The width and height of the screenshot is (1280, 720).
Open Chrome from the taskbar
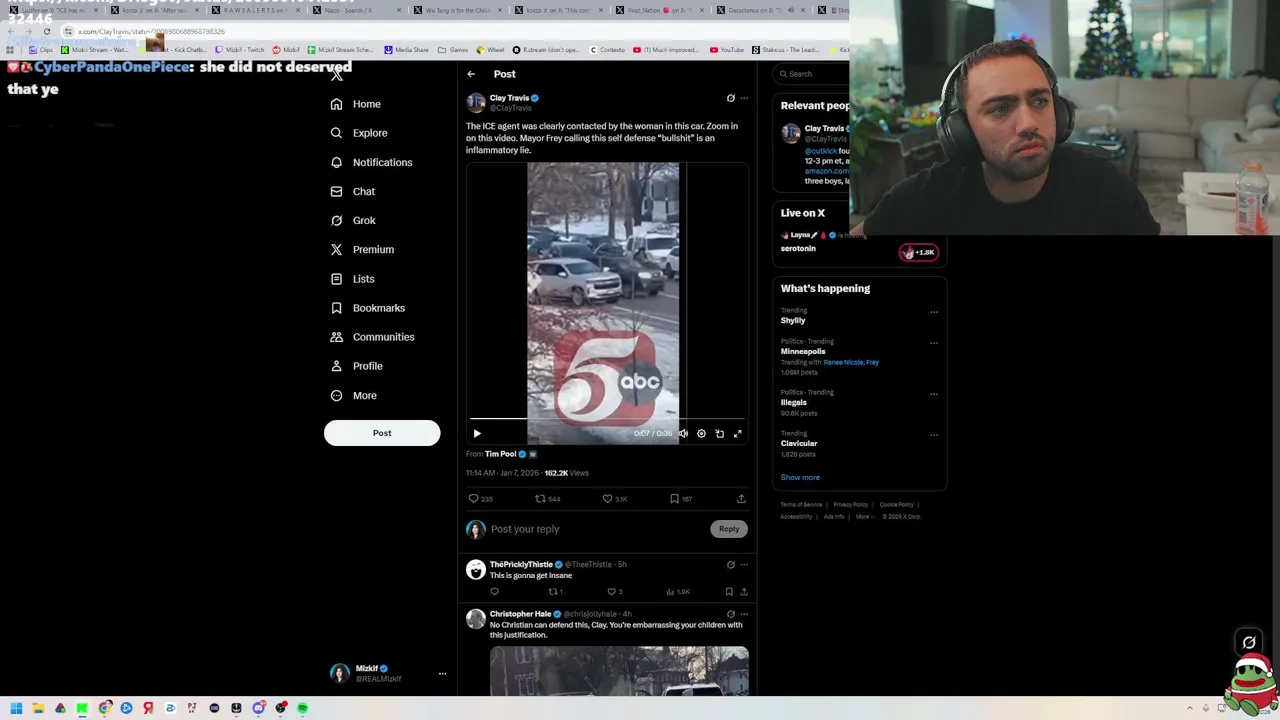pyautogui.click(x=104, y=708)
